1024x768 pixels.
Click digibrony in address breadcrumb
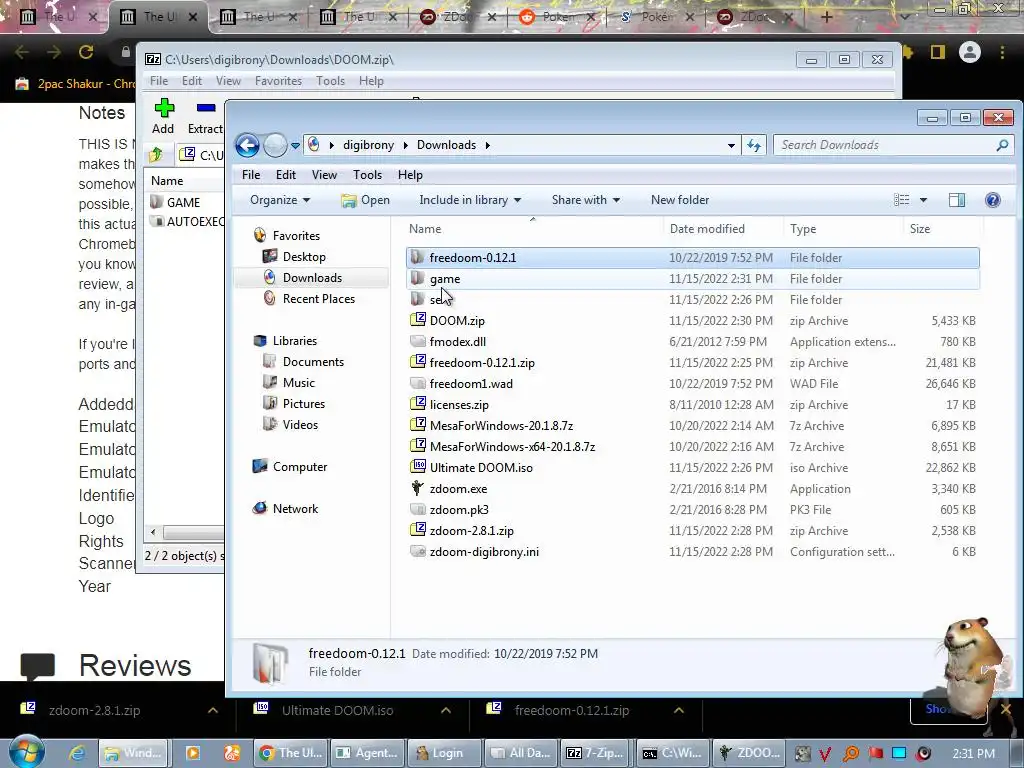click(368, 145)
